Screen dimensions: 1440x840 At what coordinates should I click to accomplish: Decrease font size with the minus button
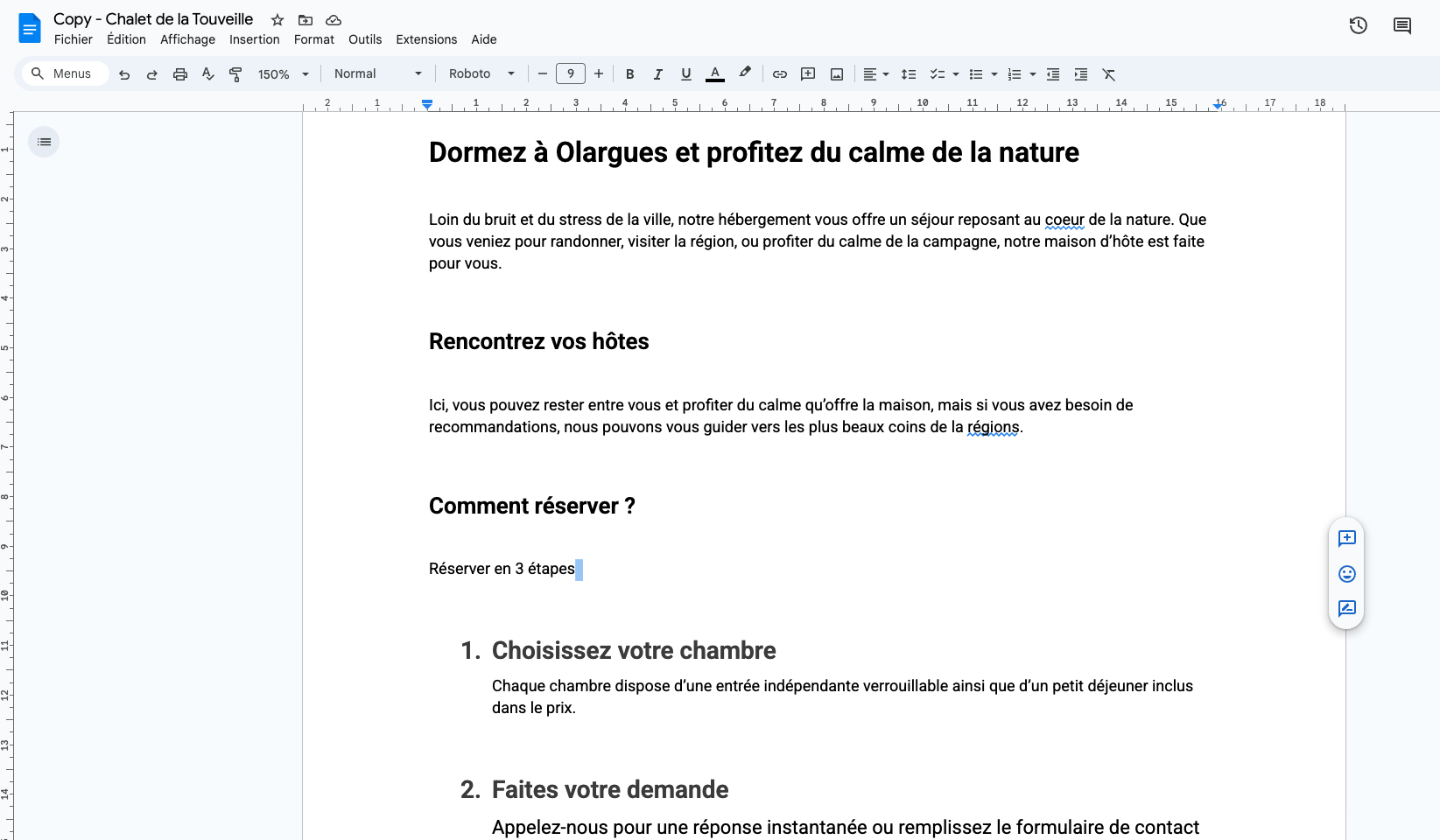pyautogui.click(x=543, y=74)
